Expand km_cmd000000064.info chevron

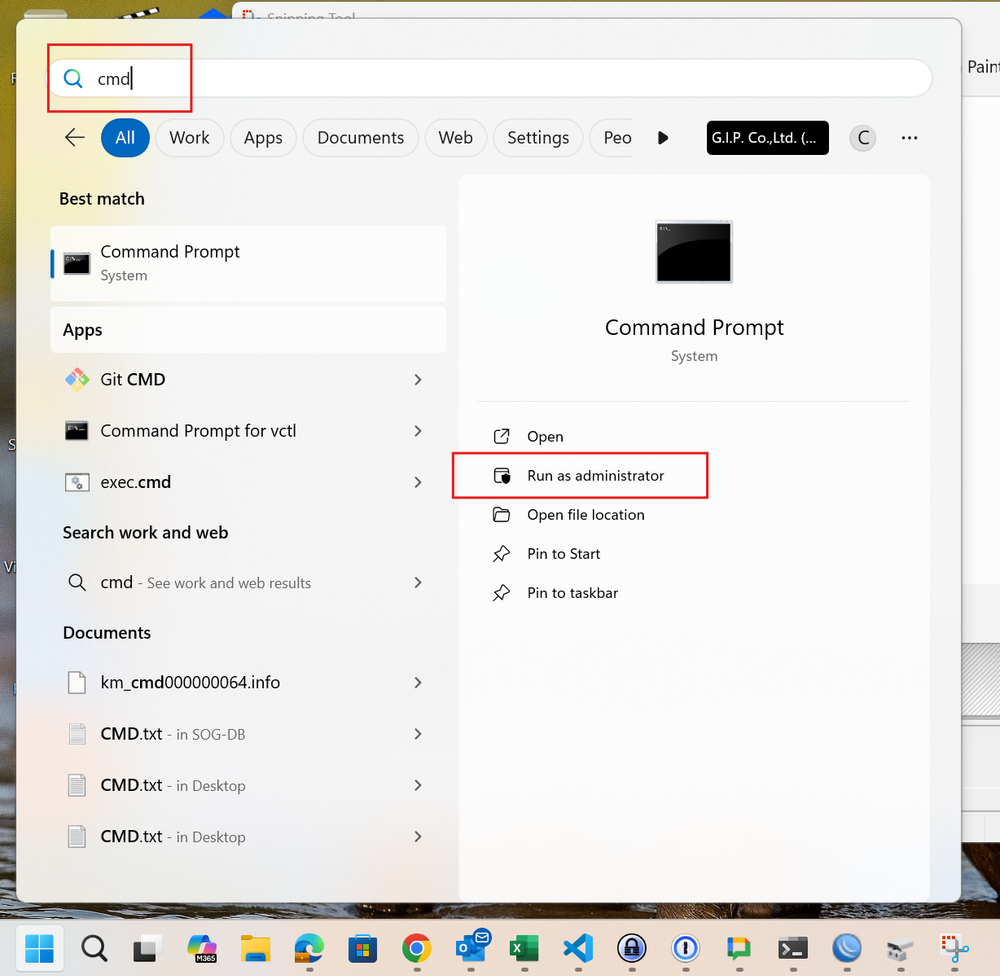[418, 683]
